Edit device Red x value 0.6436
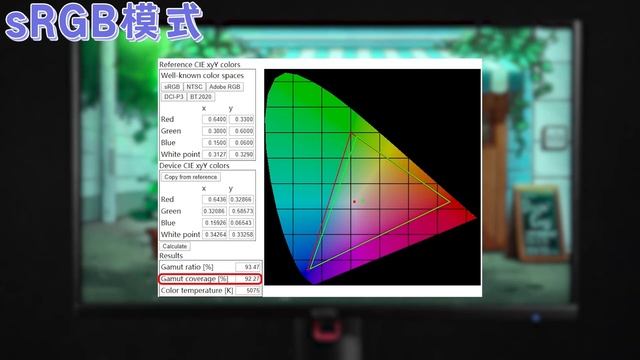640x360 pixels. (x=215, y=200)
